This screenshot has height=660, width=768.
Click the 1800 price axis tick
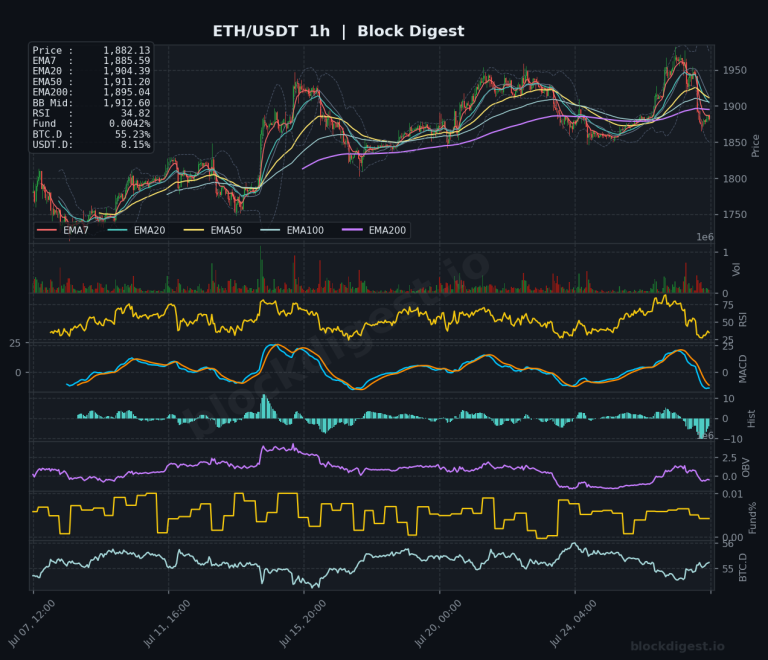click(x=735, y=179)
